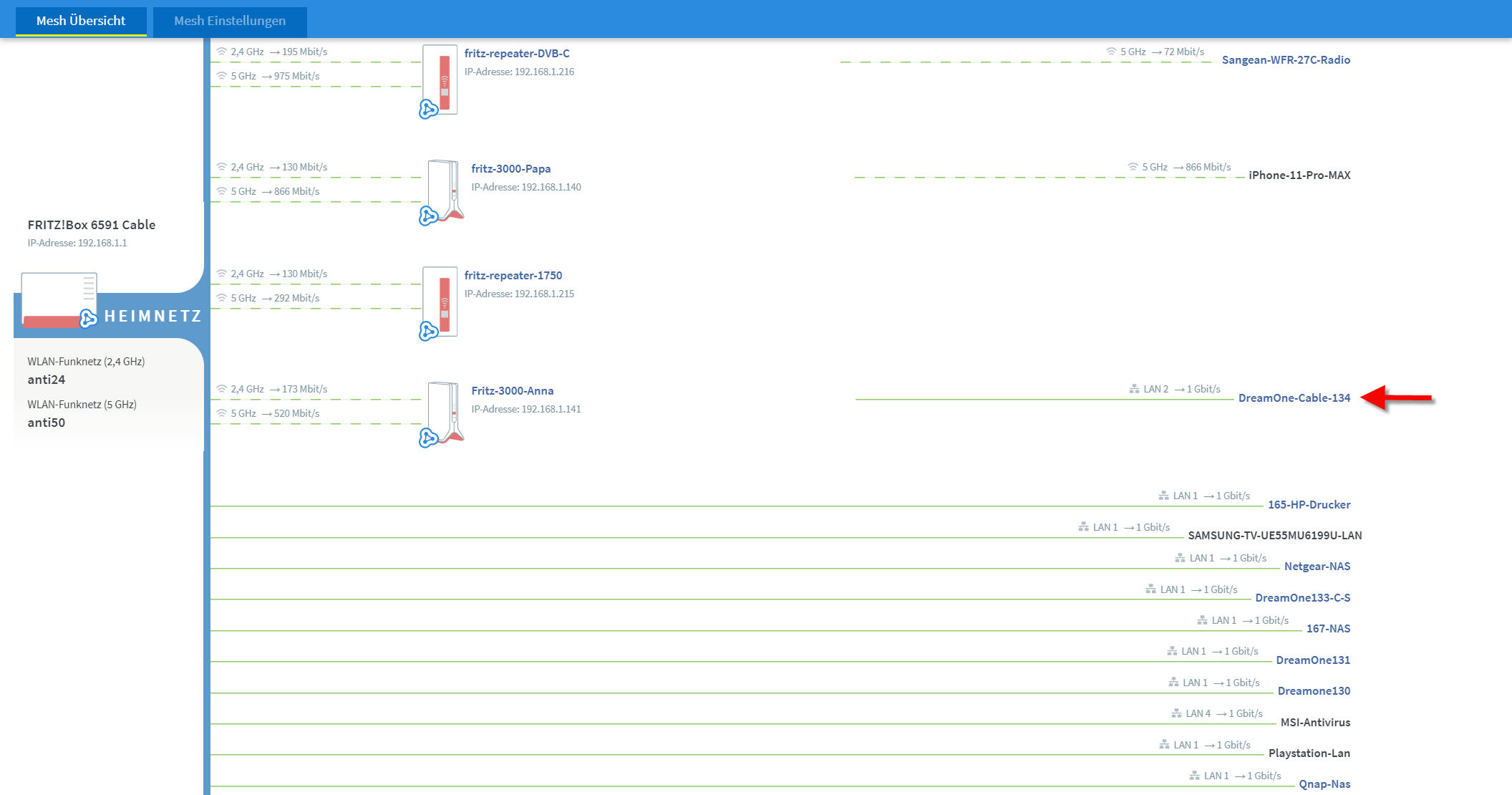Open the Fritz-3000-Anna device link
The image size is (1512, 795).
click(512, 390)
